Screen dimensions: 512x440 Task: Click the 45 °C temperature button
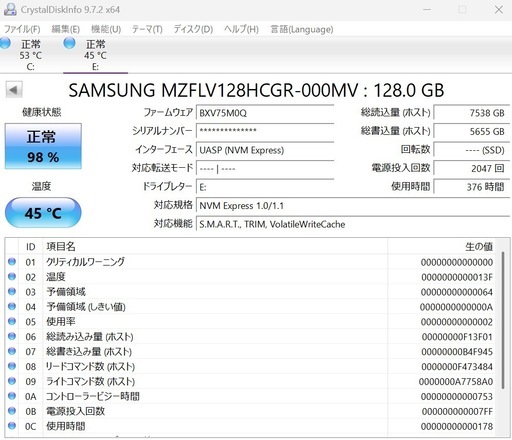coord(43,213)
